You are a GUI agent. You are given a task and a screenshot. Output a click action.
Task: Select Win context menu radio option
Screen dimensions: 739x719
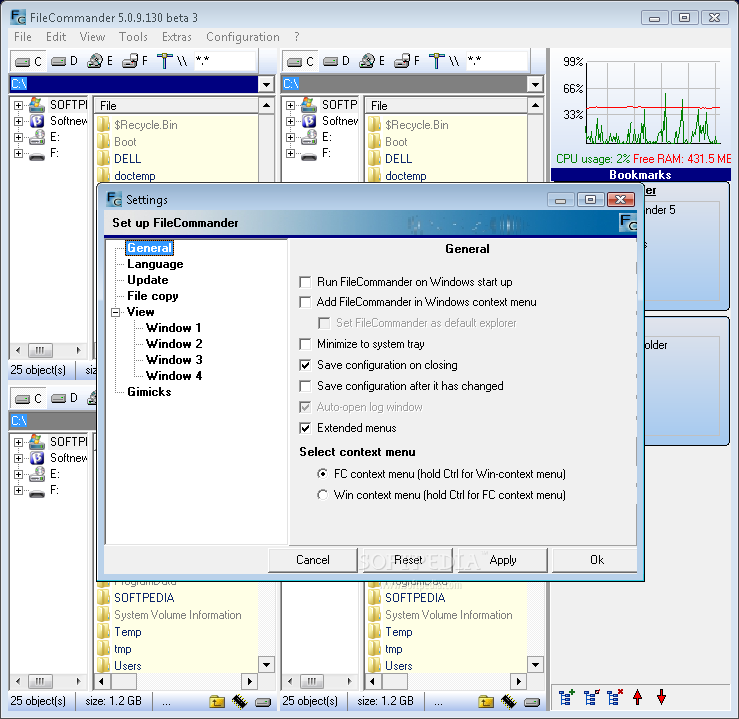coord(322,495)
